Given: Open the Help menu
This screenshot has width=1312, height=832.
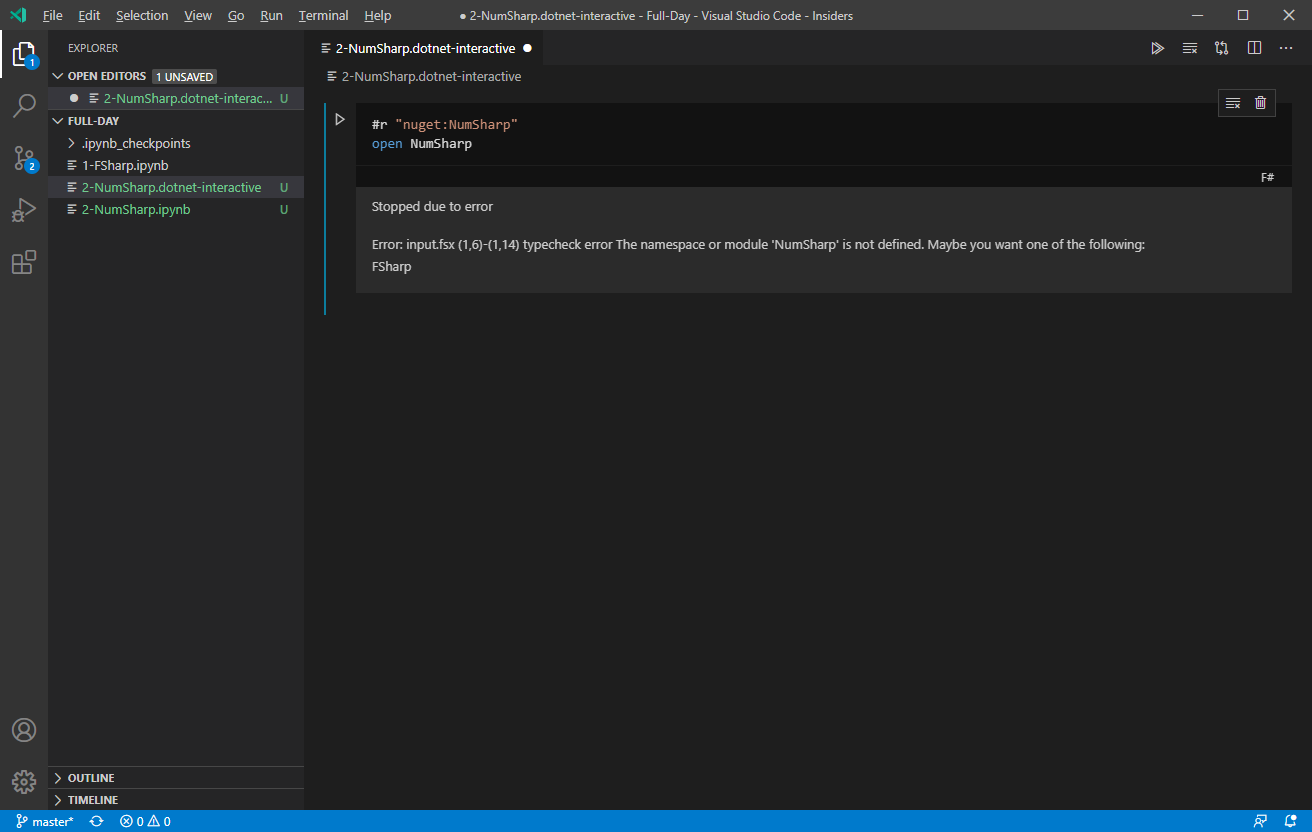Looking at the screenshot, I should pos(378,15).
